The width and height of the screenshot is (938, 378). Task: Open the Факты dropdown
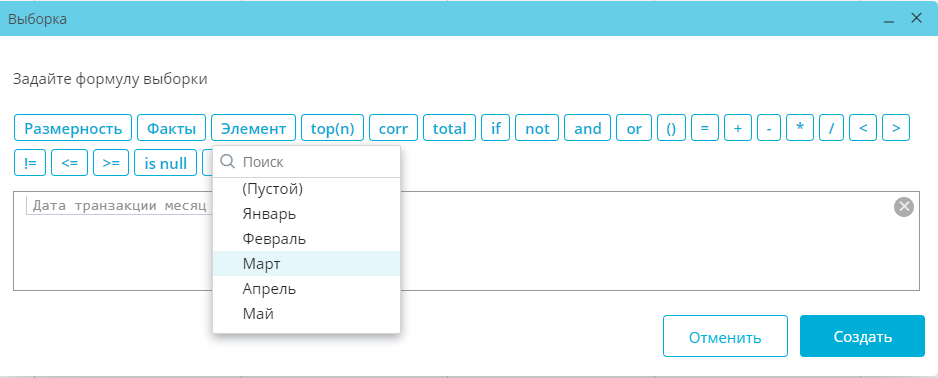[172, 128]
